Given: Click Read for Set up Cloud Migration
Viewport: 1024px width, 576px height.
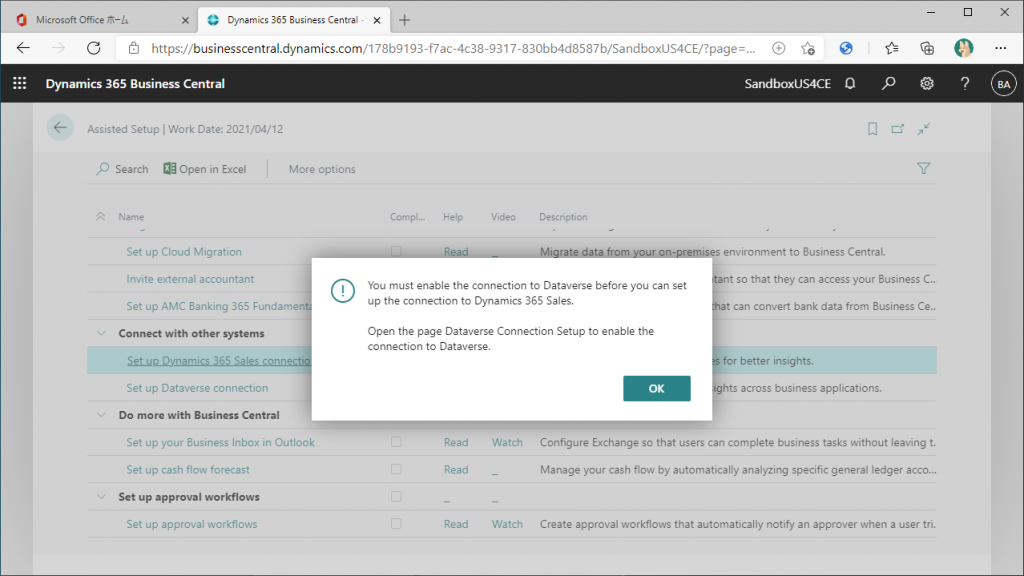Looking at the screenshot, I should 456,251.
